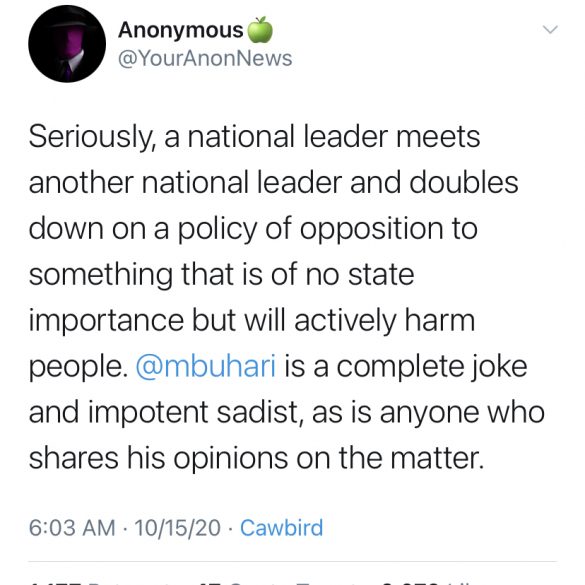Open the @mbuhari mention link
The height and width of the screenshot is (585, 585).
206,366
